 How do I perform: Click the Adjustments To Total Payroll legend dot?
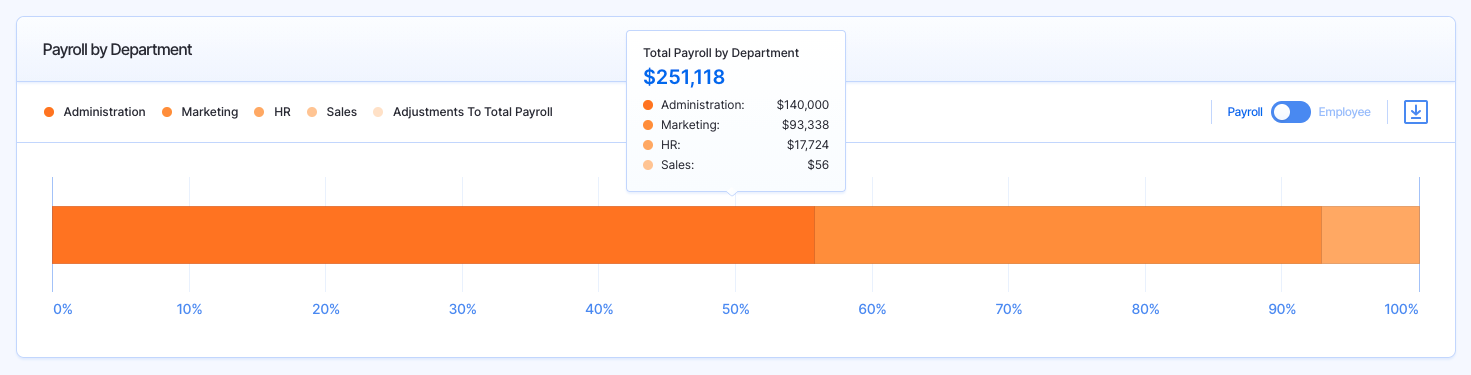click(x=378, y=112)
